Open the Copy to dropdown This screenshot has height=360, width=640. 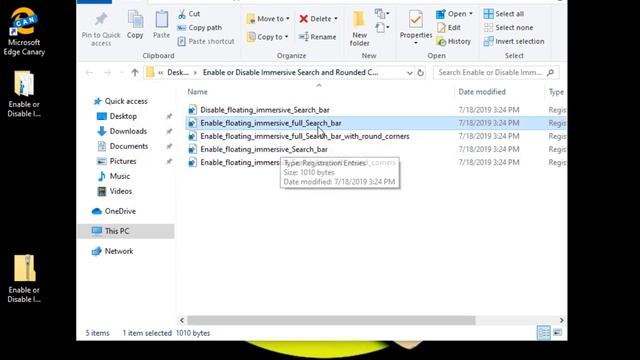[x=268, y=37]
